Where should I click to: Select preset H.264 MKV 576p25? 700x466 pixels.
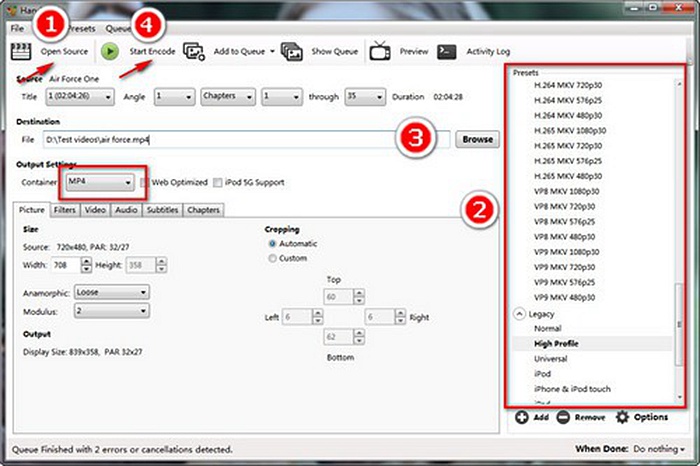point(568,100)
